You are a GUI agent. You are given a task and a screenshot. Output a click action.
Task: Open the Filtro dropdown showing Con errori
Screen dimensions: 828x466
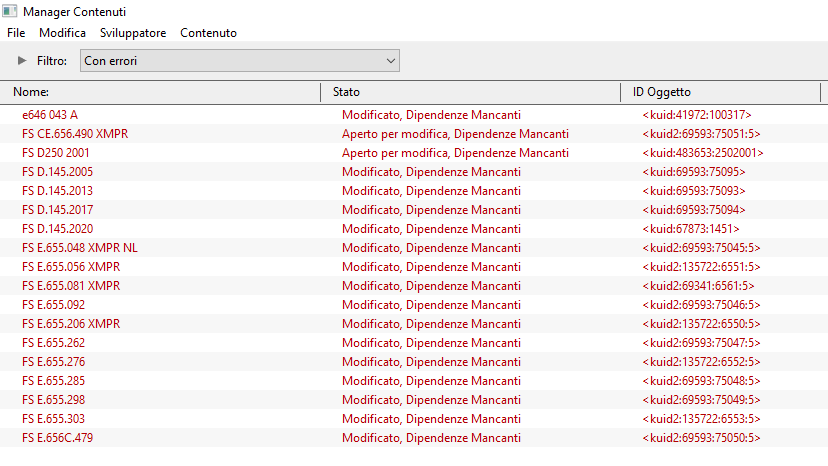coord(240,61)
